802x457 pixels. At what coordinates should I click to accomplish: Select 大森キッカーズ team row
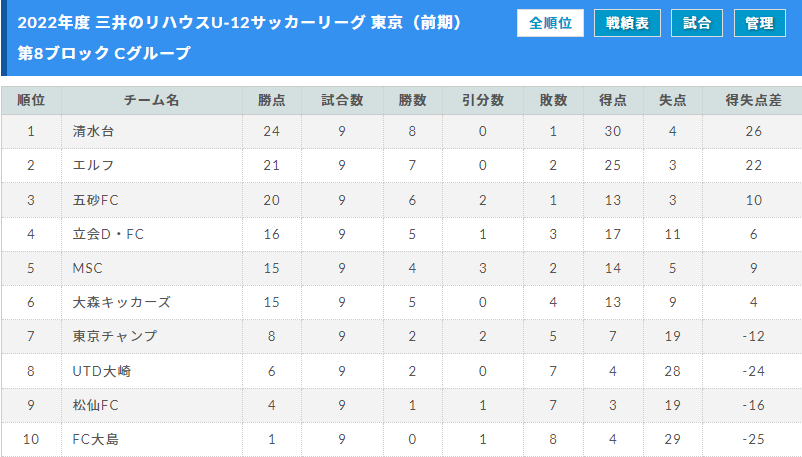121,302
